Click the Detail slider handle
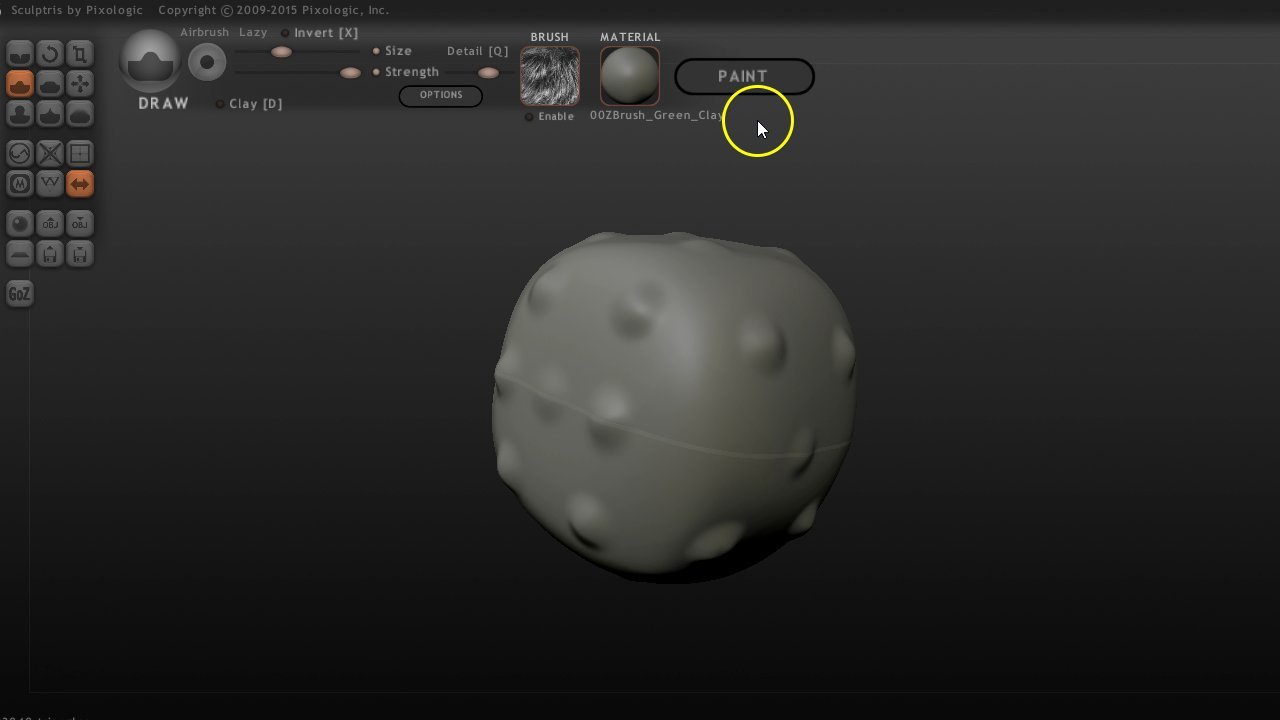This screenshot has width=1280, height=720. pyautogui.click(x=488, y=73)
